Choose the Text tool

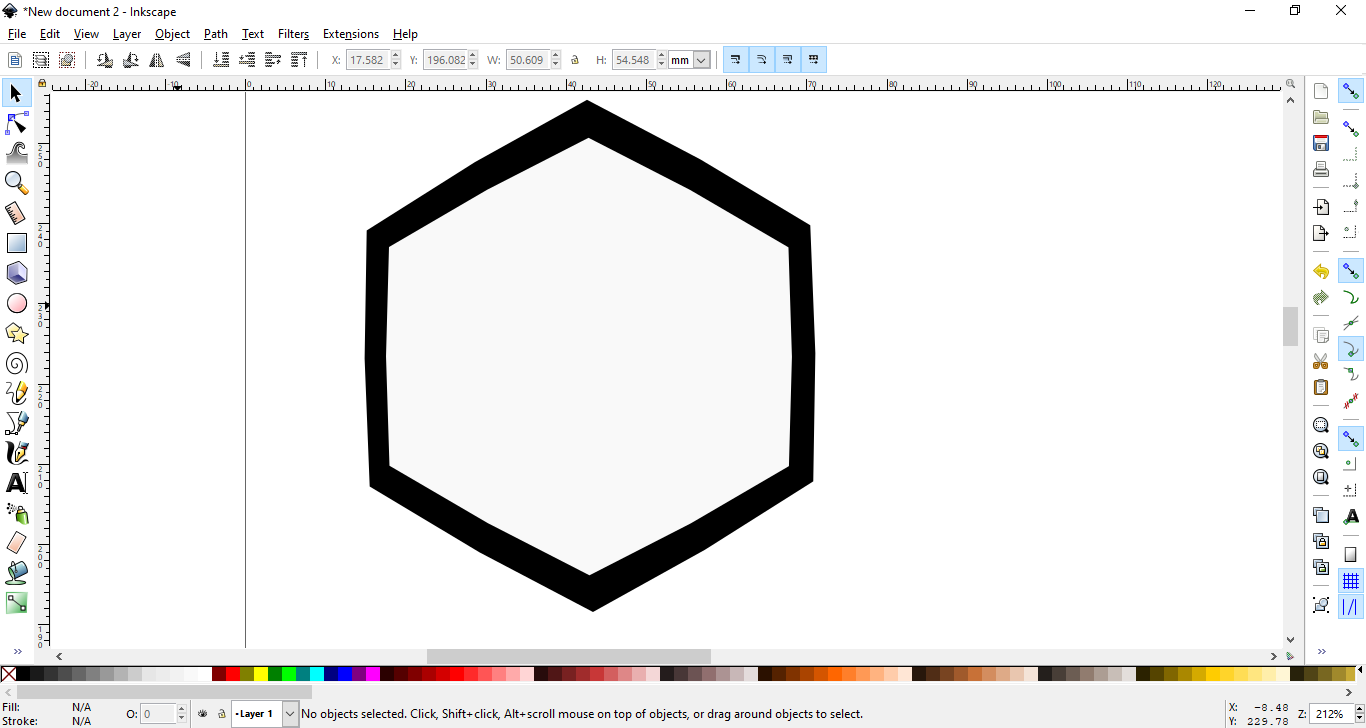pyautogui.click(x=16, y=483)
